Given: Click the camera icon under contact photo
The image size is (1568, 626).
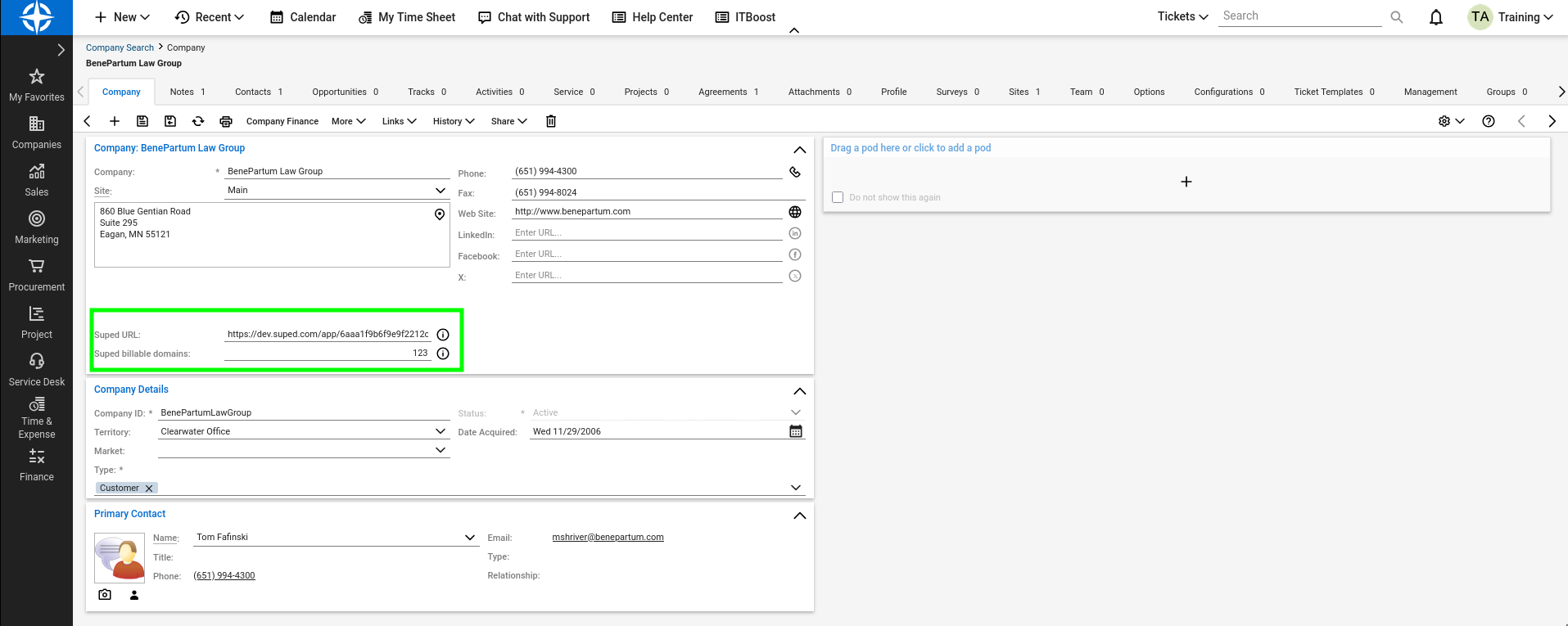Looking at the screenshot, I should tap(105, 595).
